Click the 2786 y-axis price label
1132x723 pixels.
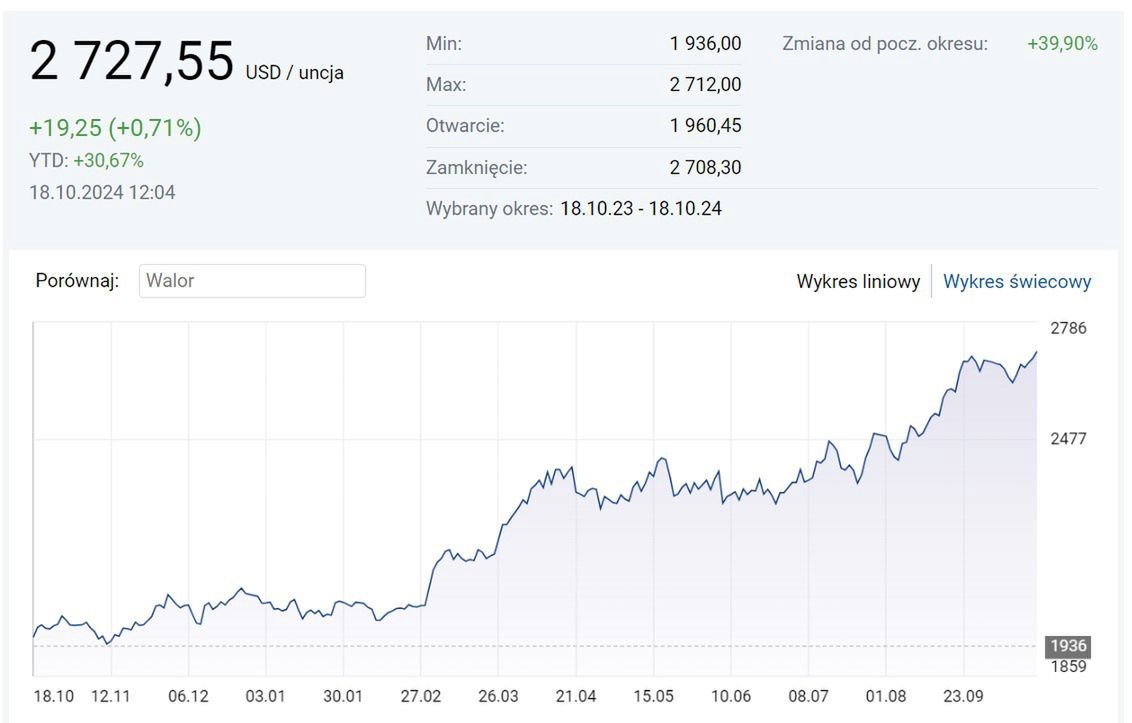[1068, 328]
